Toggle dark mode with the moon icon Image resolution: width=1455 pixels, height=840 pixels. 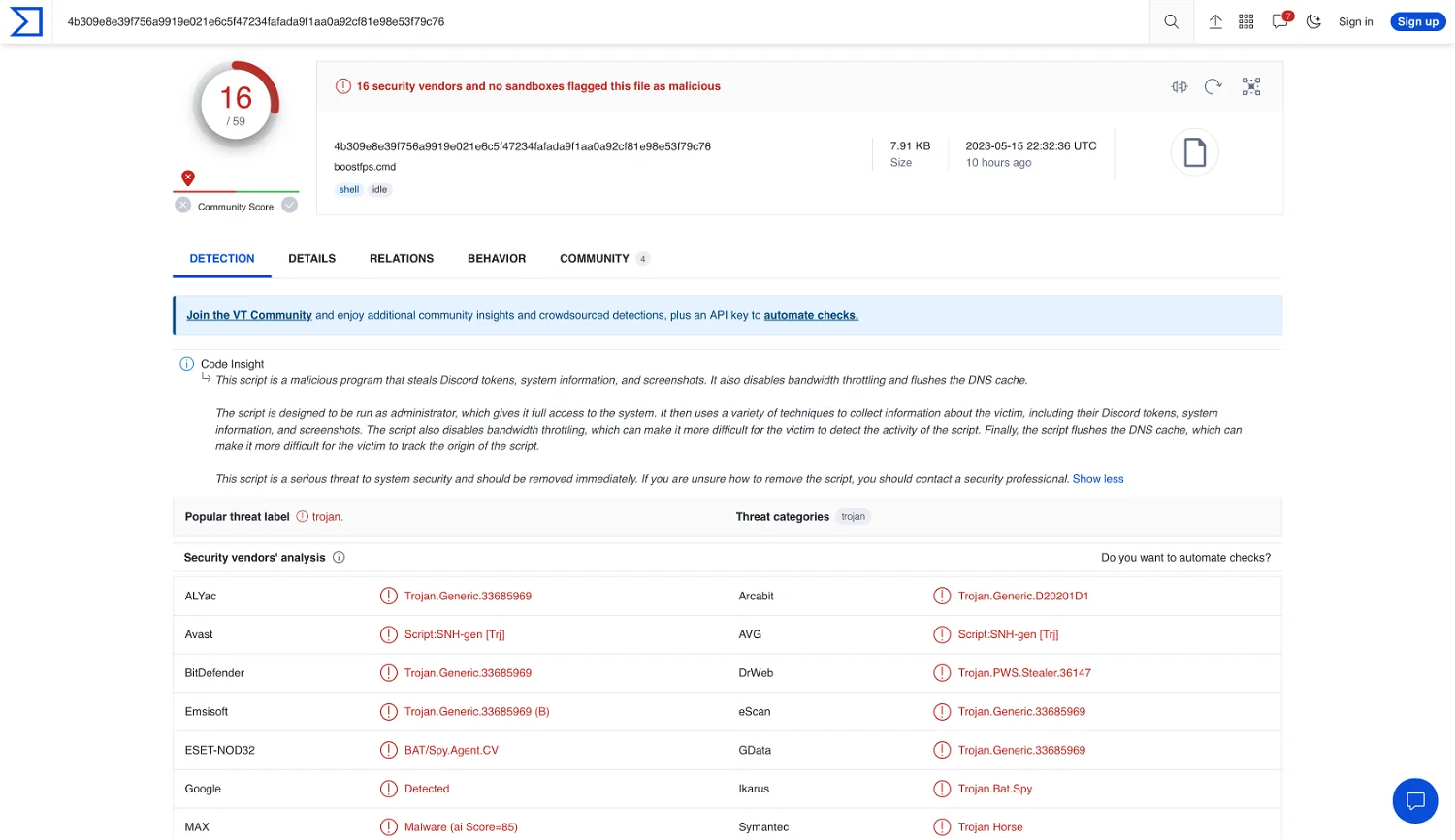click(1312, 20)
